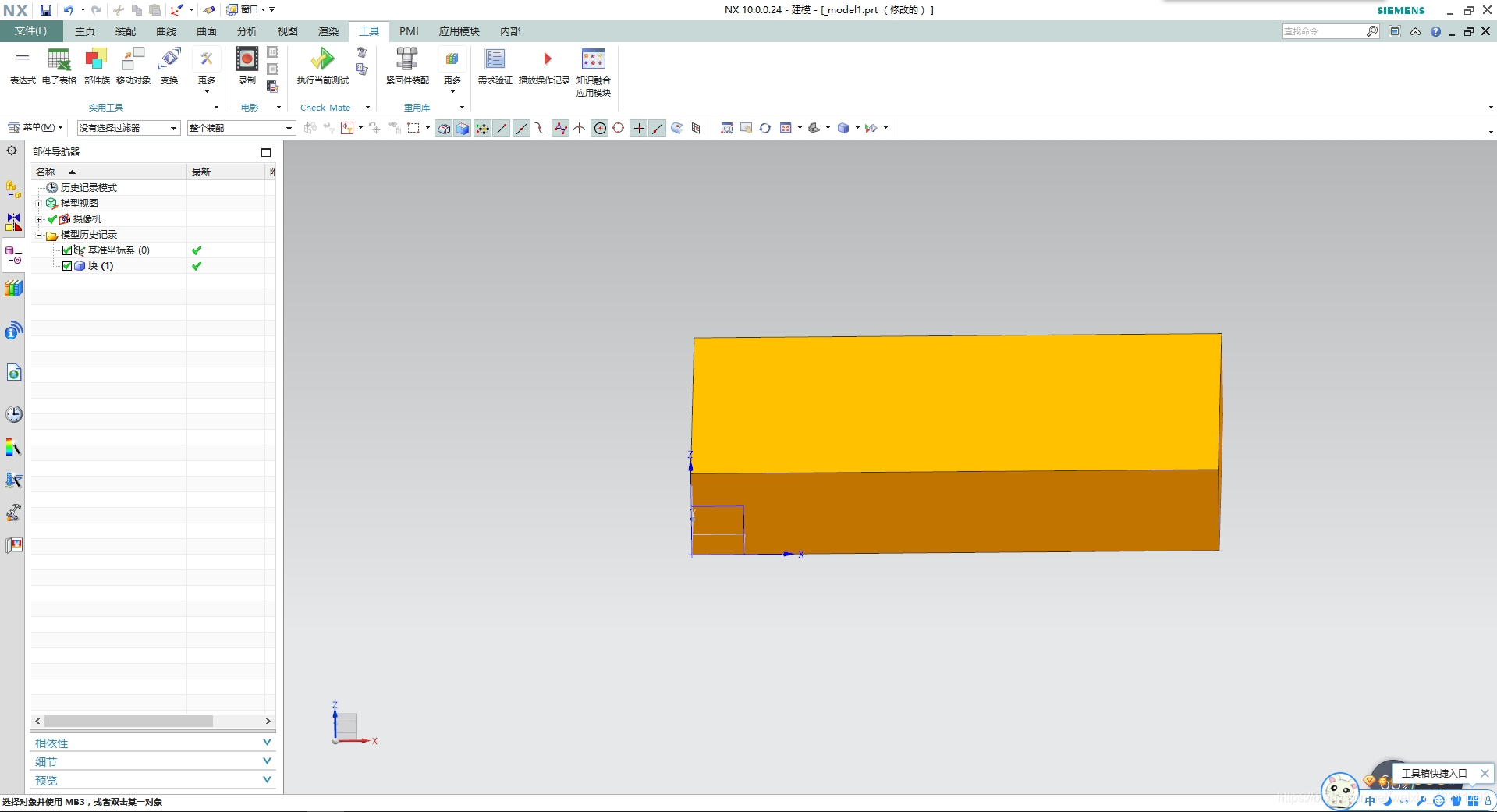The image size is (1497, 812).
Task: Click the Chinese input method tray icon
Action: [1371, 801]
